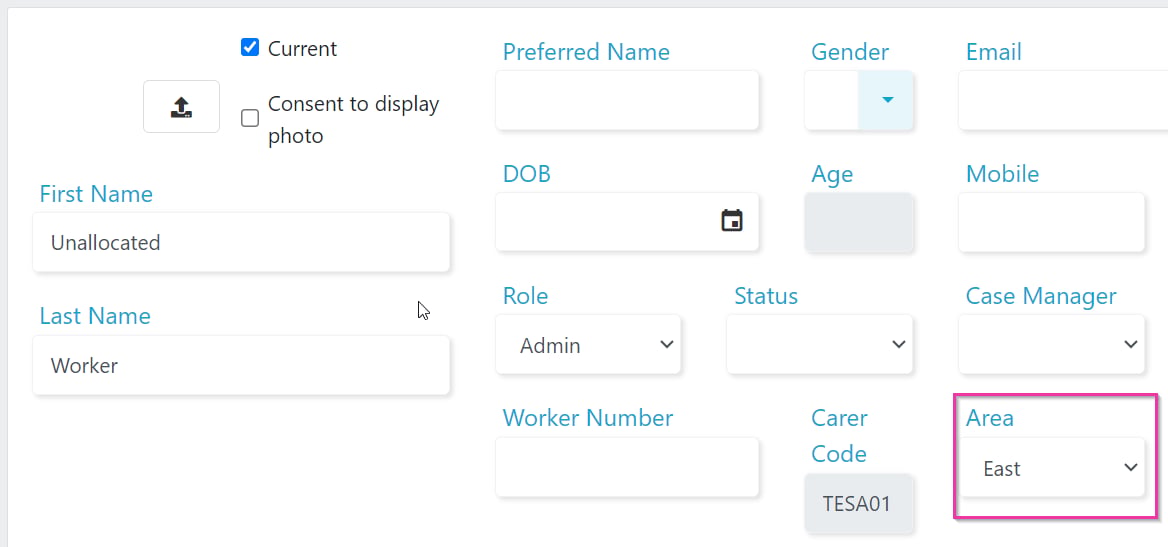Click the Consent to display photo label
The height and width of the screenshot is (547, 1168).
[x=354, y=119]
